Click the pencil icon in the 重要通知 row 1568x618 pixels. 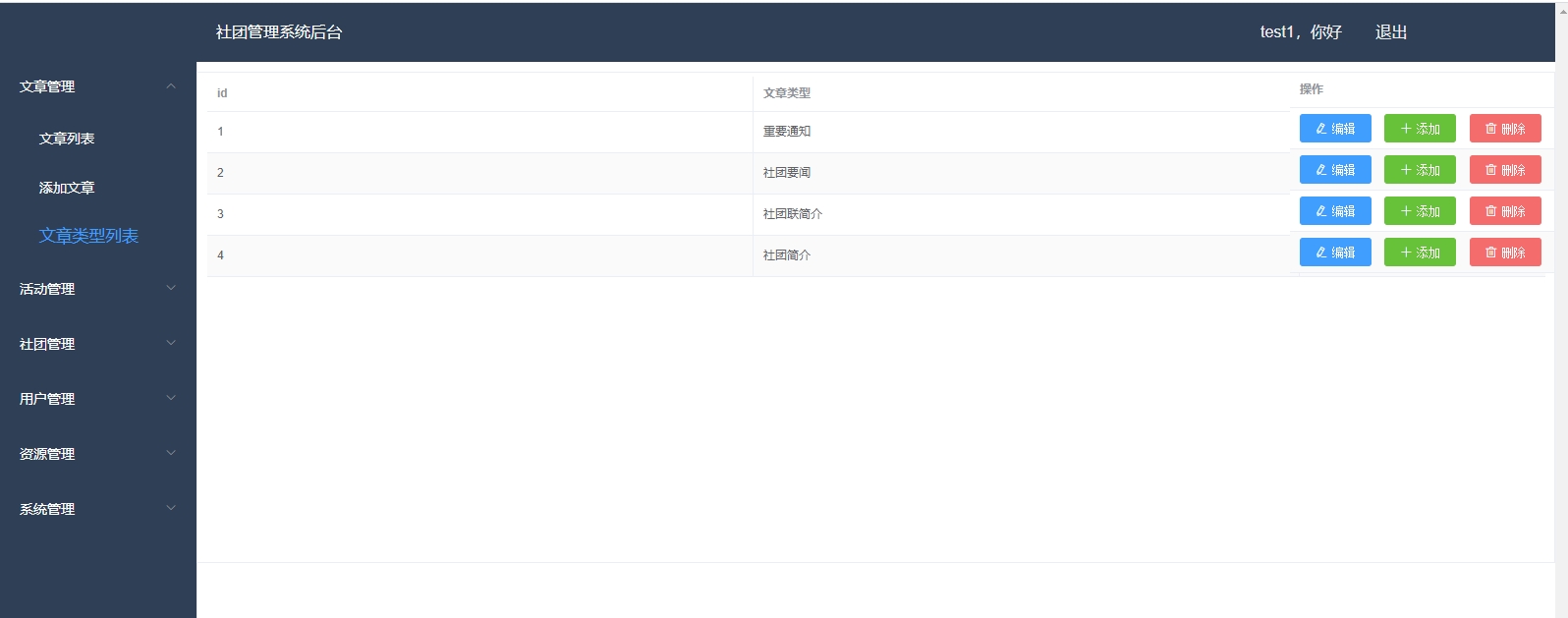[1321, 129]
